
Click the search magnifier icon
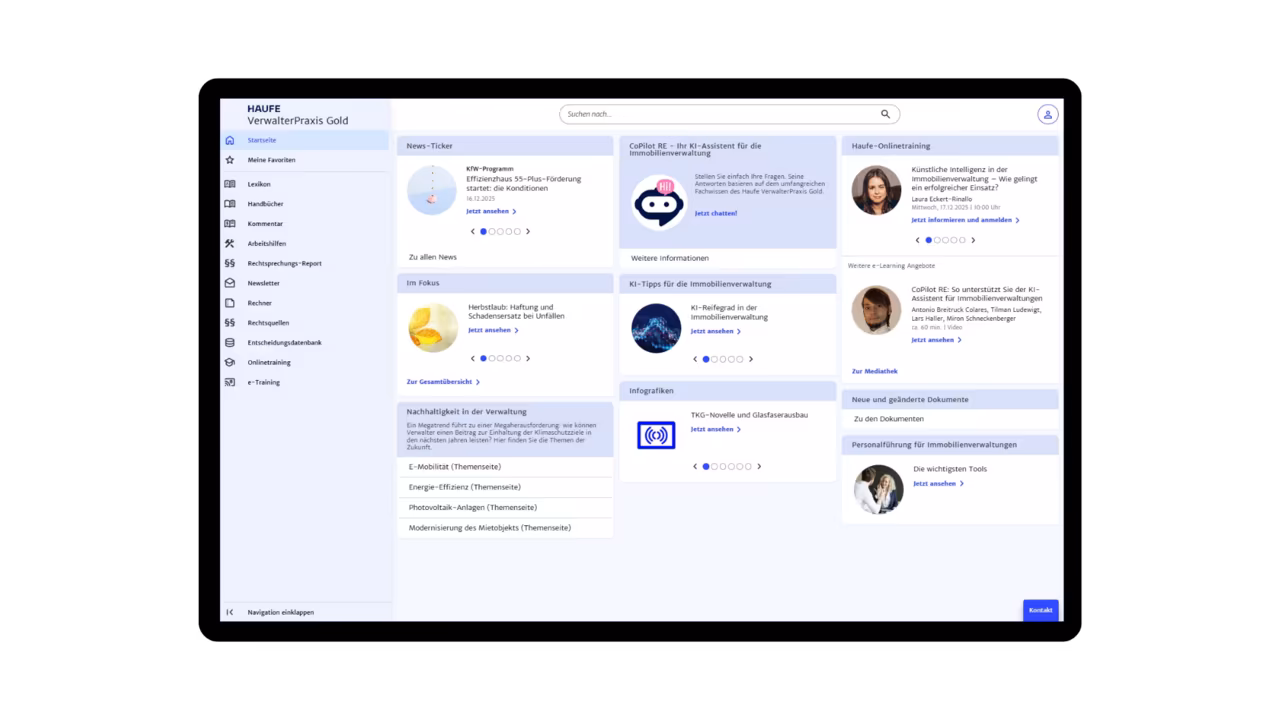coord(885,114)
